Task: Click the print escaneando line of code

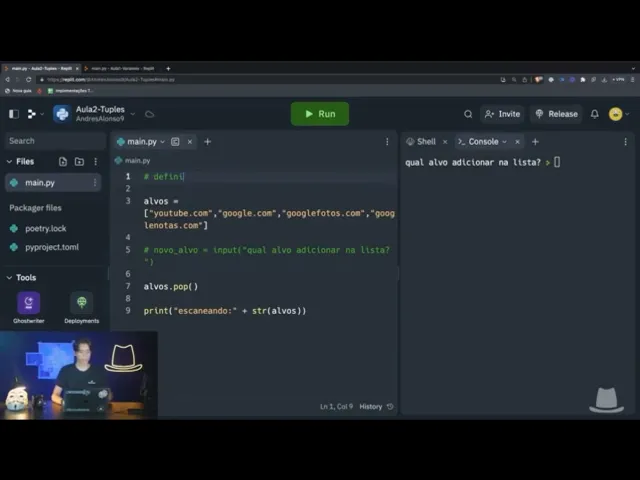Action: pos(224,311)
